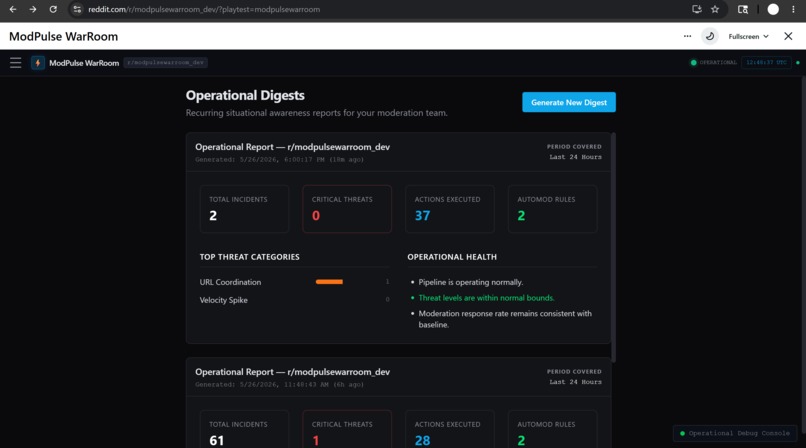Click the OPERATIONAL status indicator
The width and height of the screenshot is (806, 448).
point(713,63)
